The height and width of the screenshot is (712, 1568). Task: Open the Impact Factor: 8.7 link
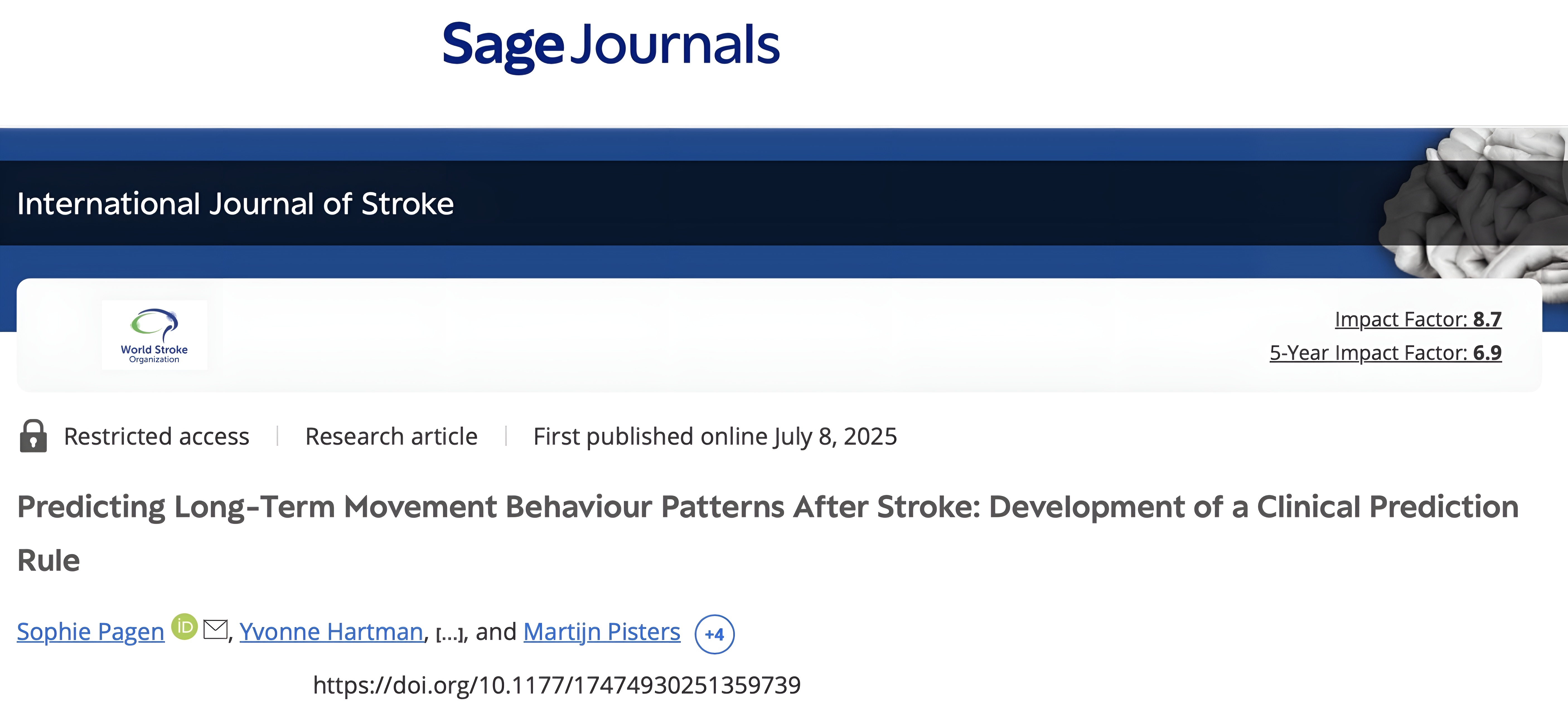(x=1418, y=319)
